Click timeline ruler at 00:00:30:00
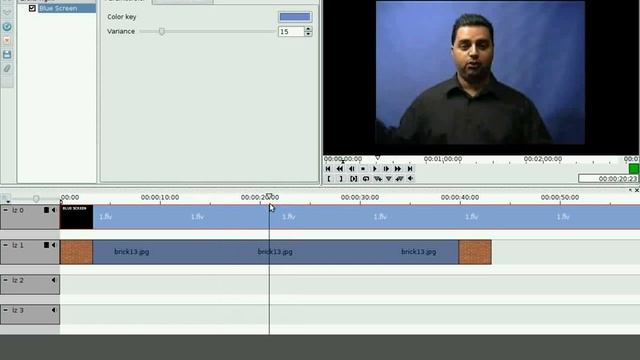Screen dimensions: 640x360 360,198
